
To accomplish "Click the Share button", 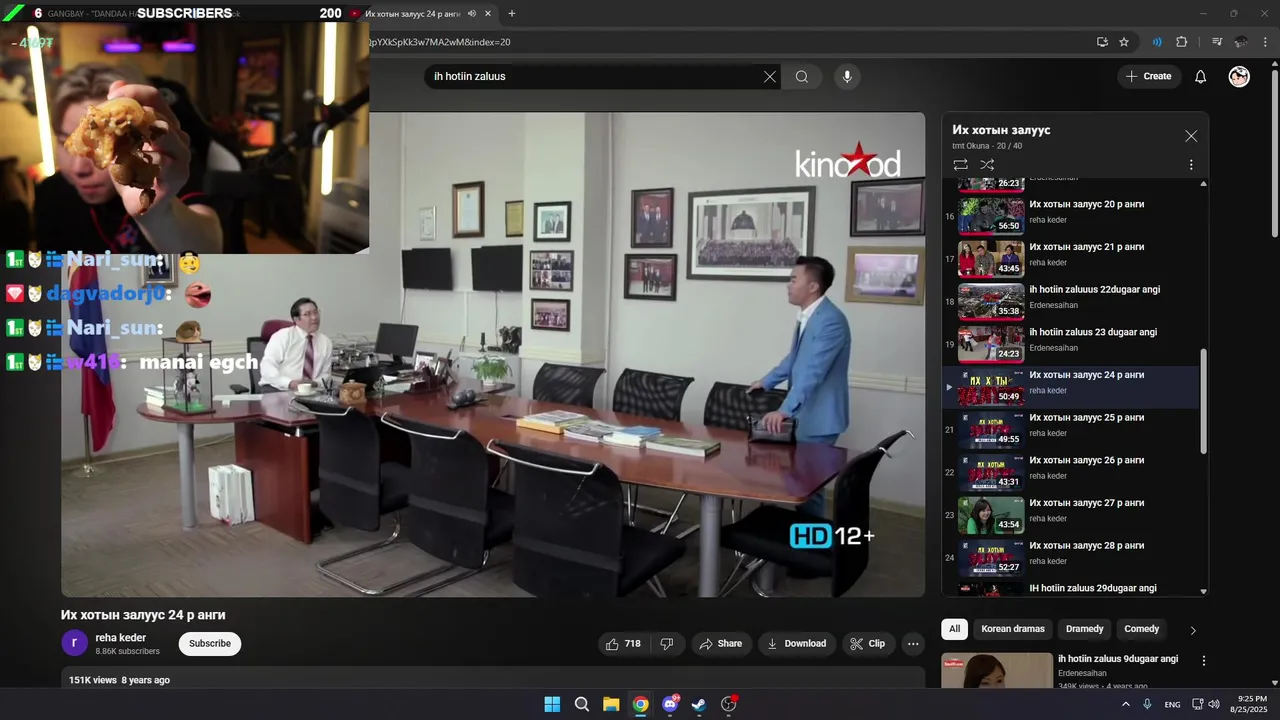I will tap(720, 644).
